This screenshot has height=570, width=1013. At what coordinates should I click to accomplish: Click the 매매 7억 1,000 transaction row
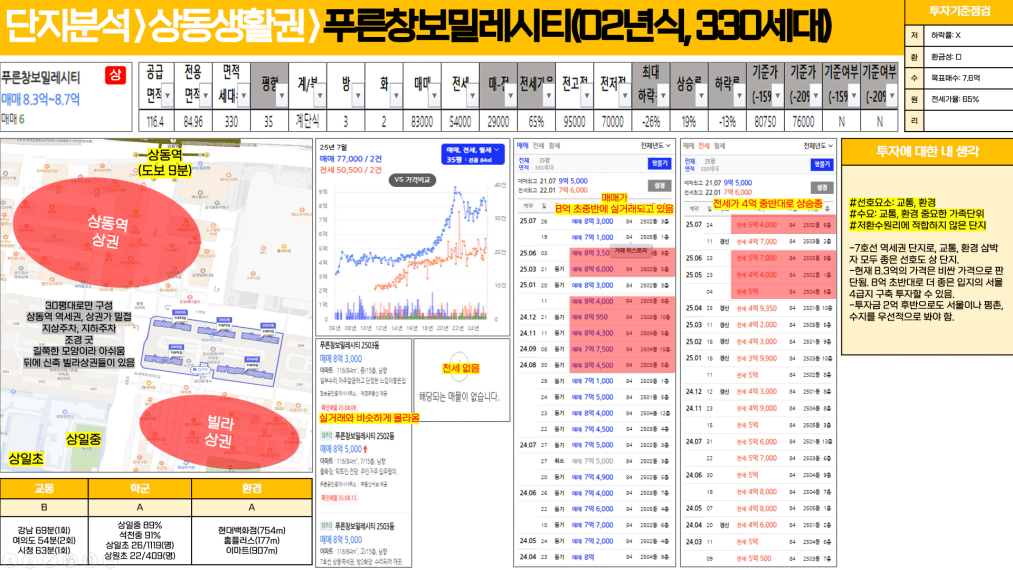(594, 237)
